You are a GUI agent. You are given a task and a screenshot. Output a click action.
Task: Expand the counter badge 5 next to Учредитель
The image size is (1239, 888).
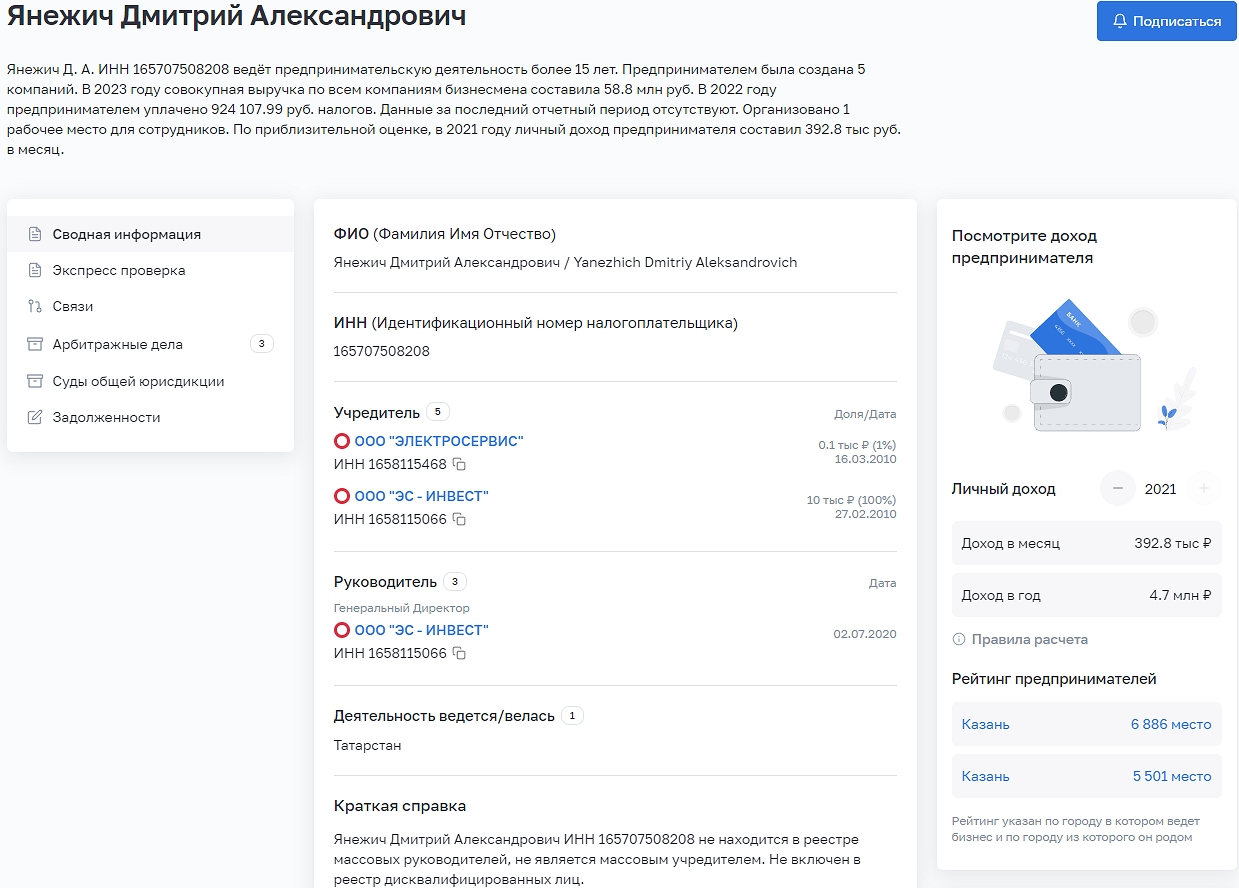pos(438,411)
